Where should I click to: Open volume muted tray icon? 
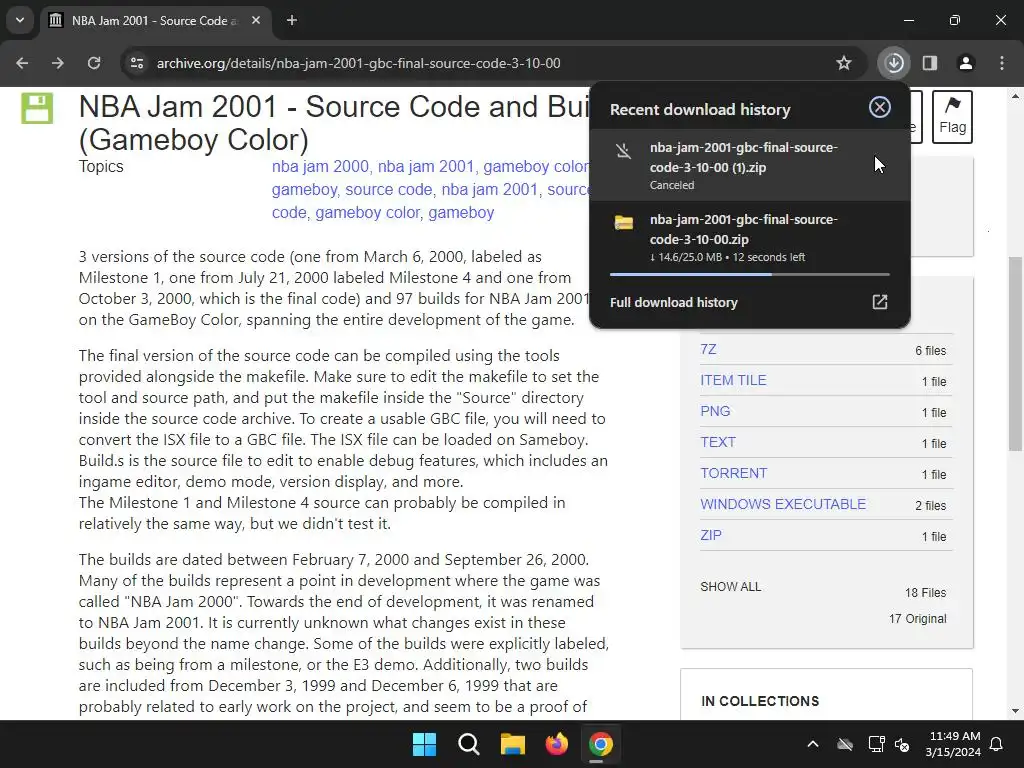pyautogui.click(x=903, y=744)
